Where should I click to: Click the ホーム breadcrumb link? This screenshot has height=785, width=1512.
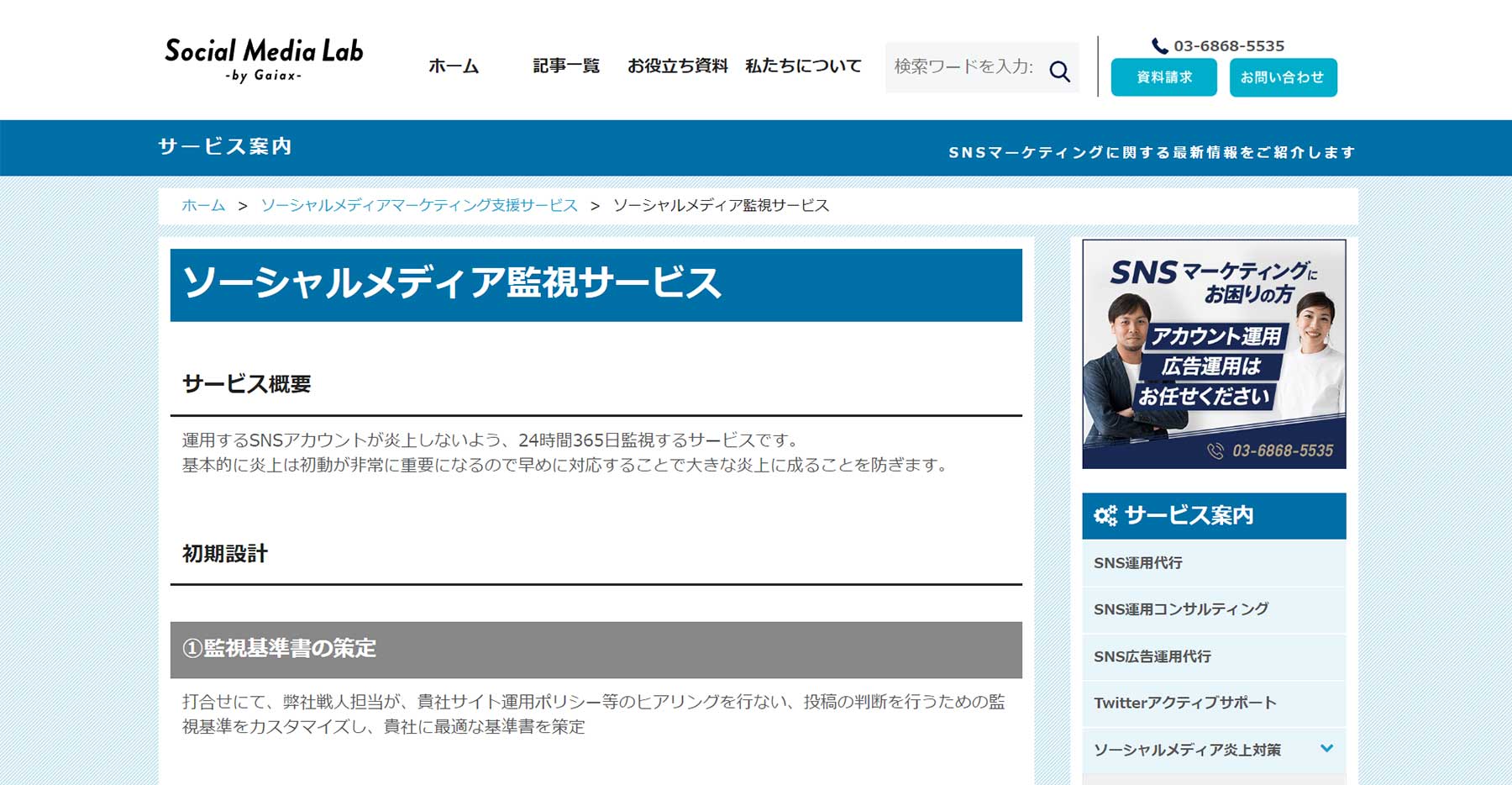coord(202,204)
